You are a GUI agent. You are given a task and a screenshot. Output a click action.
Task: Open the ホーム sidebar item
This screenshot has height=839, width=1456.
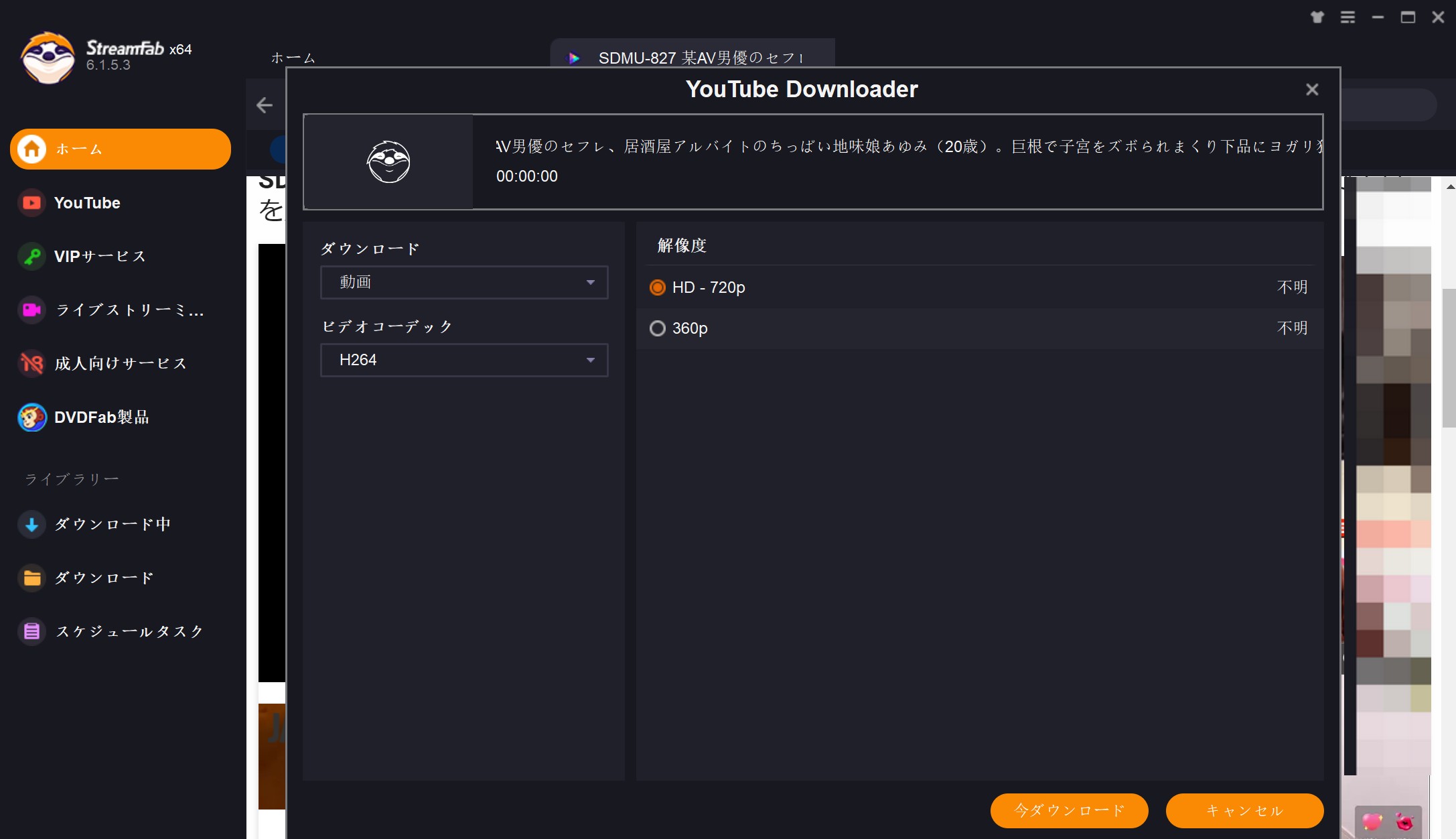pos(121,149)
